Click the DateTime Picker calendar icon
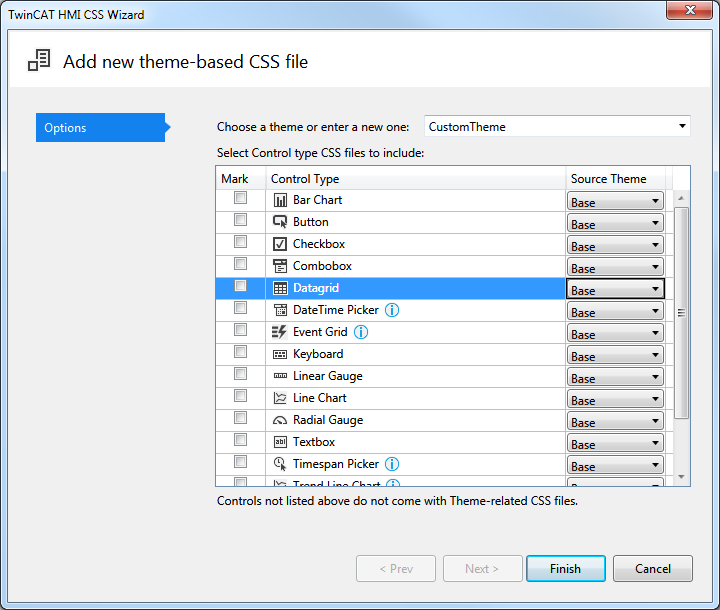This screenshot has height=610, width=720. coord(280,310)
